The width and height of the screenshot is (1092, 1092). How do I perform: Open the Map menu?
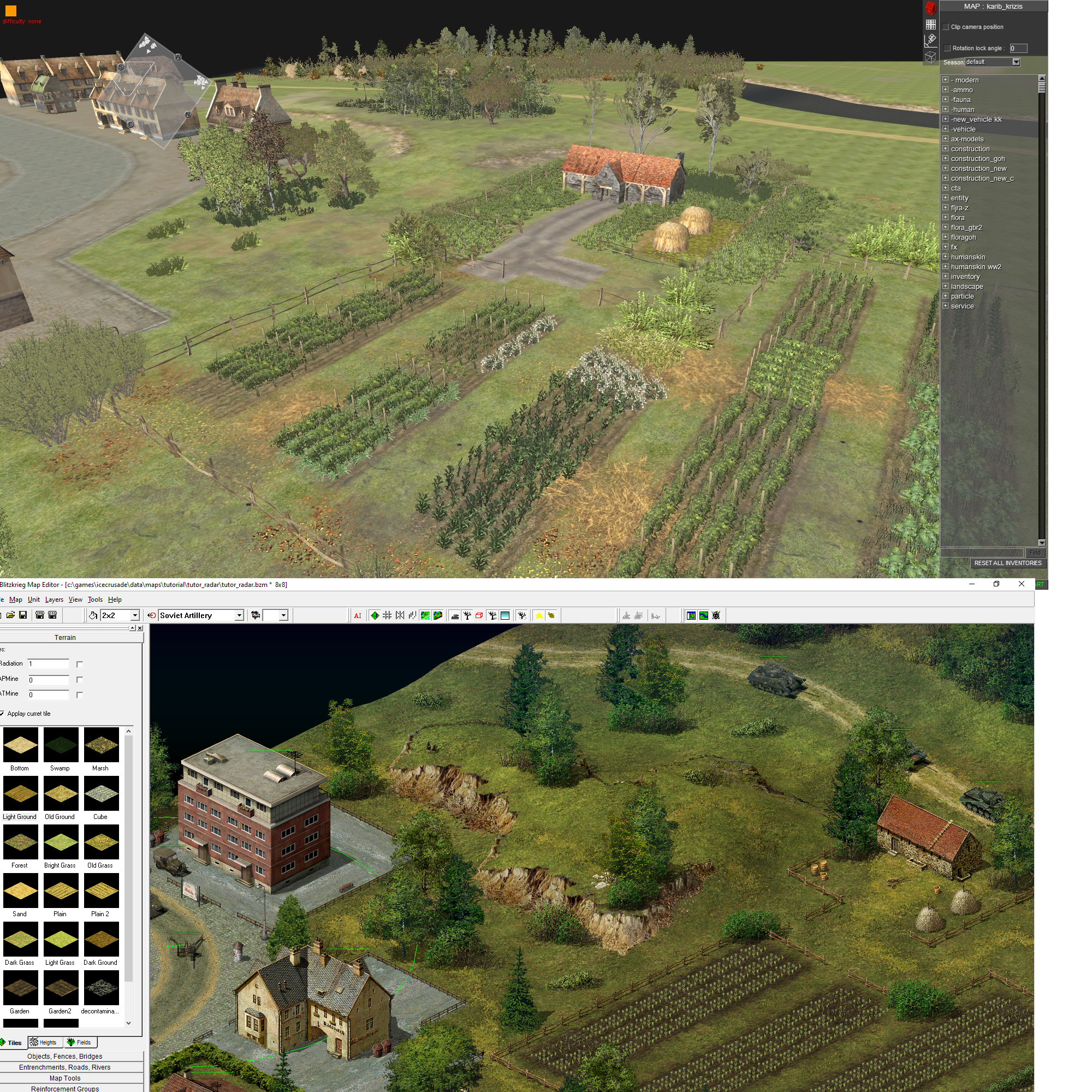[16, 599]
